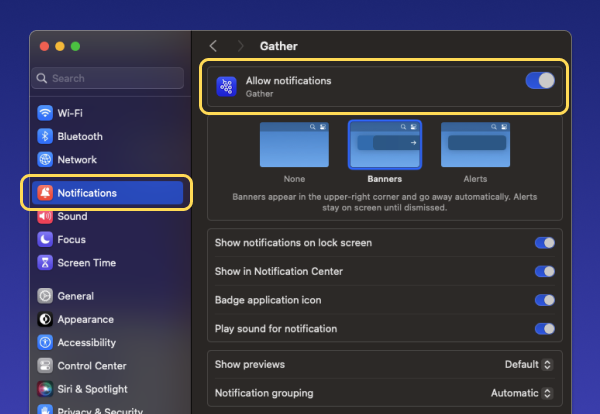Click the Appearance icon in sidebar
The width and height of the screenshot is (600, 414).
coord(45,319)
